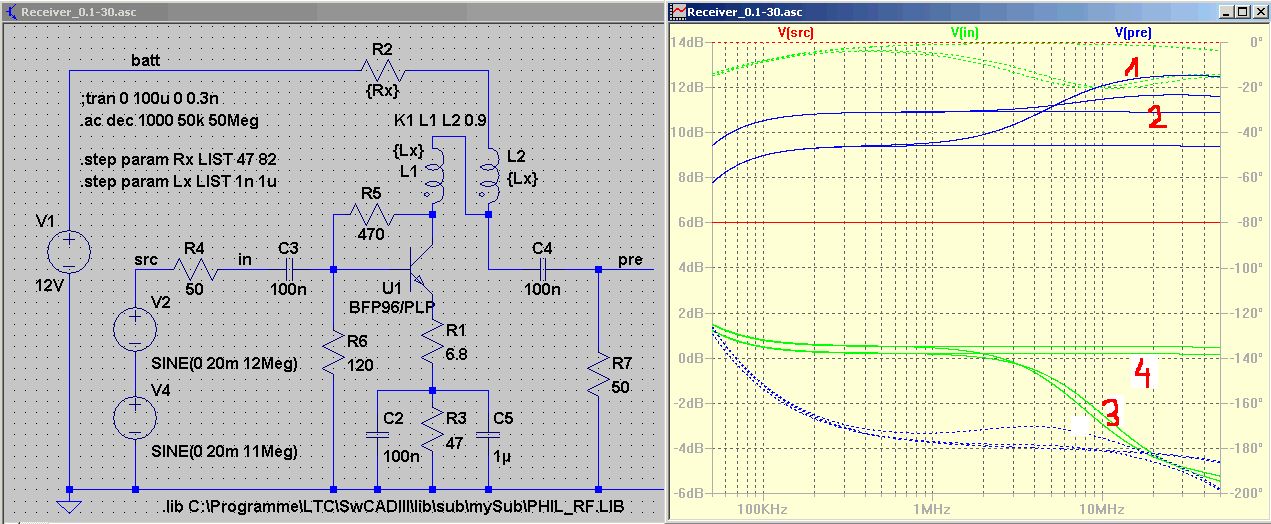
Task: Select the C4 output capacitor symbol
Action: (x=542, y=270)
